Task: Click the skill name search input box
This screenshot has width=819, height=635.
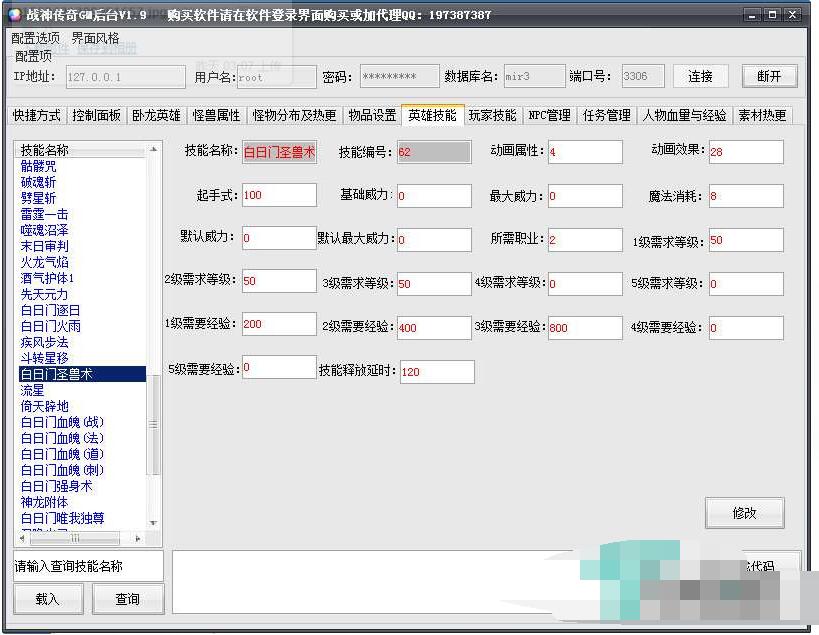Action: (x=88, y=566)
